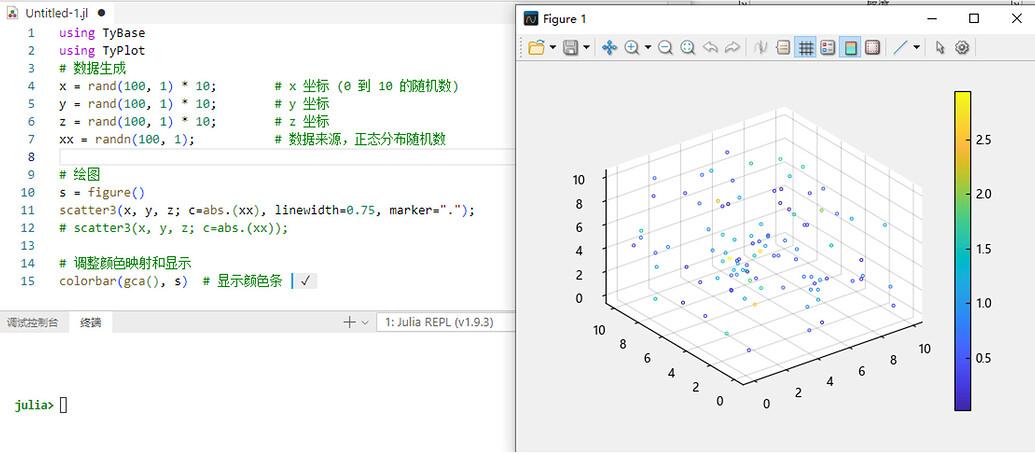Image resolution: width=1035 pixels, height=454 pixels.
Task: Click 's = figure()' code line
Action: click(101, 193)
